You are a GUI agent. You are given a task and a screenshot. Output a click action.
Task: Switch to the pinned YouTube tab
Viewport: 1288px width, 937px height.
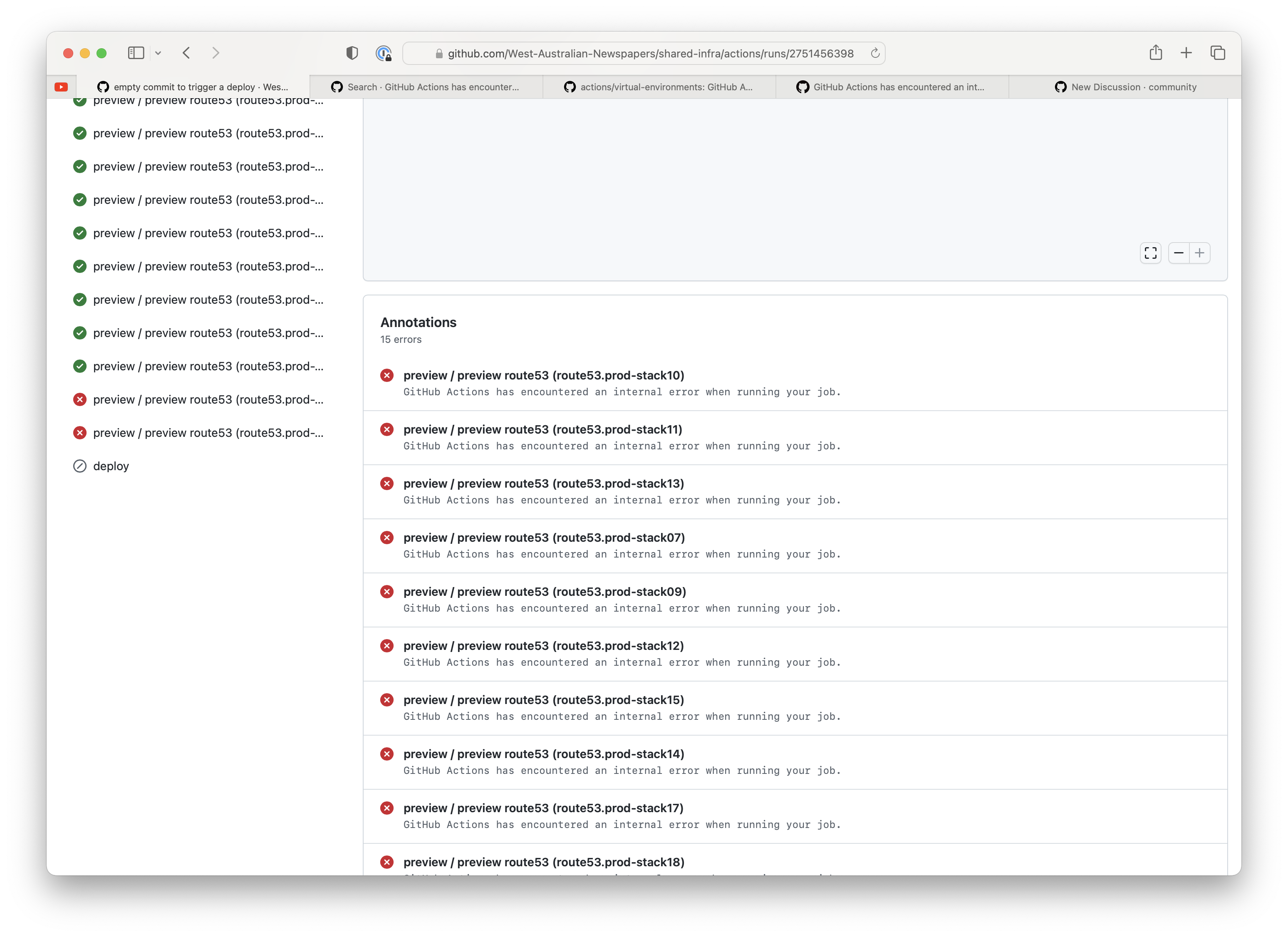[61, 86]
